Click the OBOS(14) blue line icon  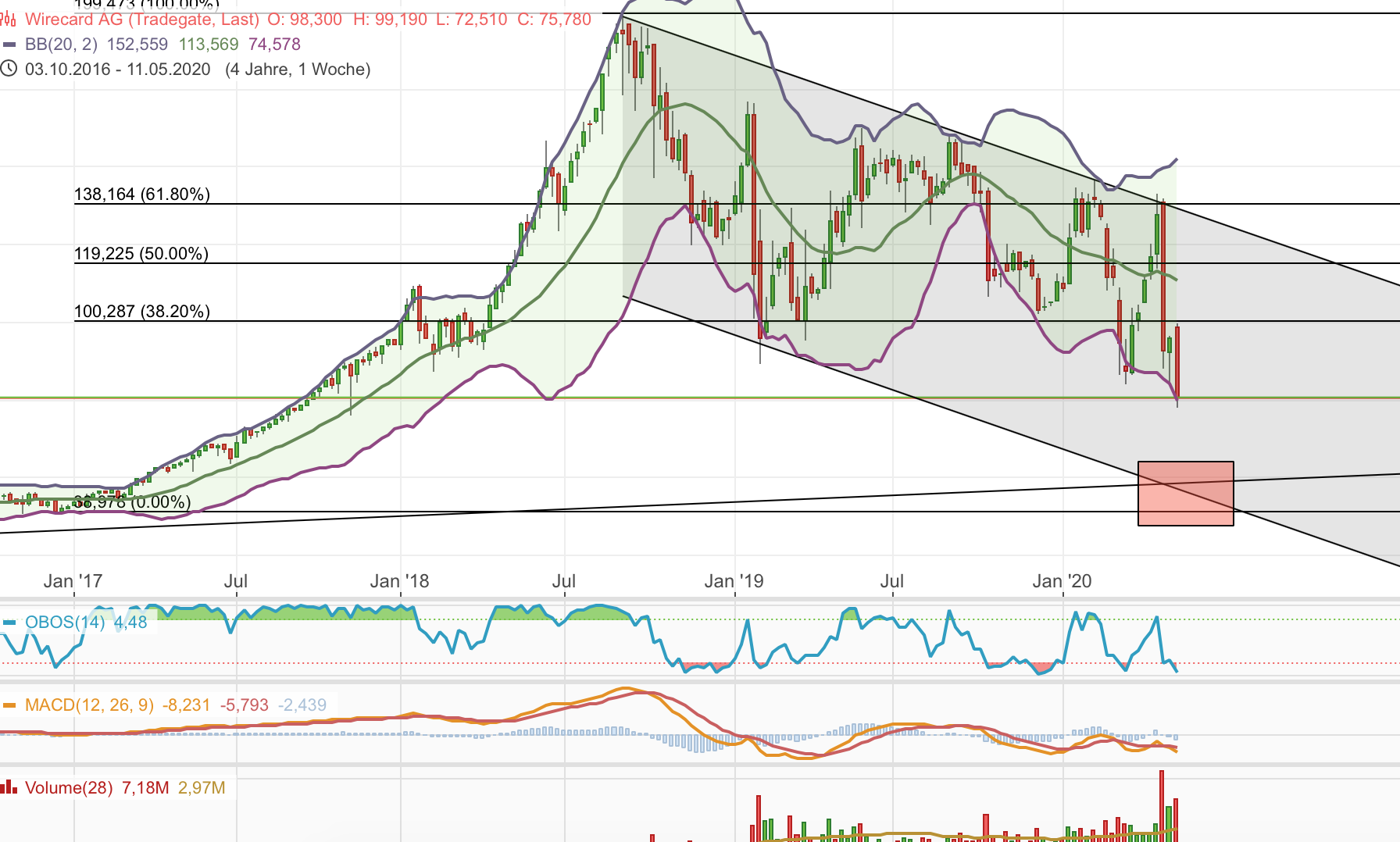point(11,623)
